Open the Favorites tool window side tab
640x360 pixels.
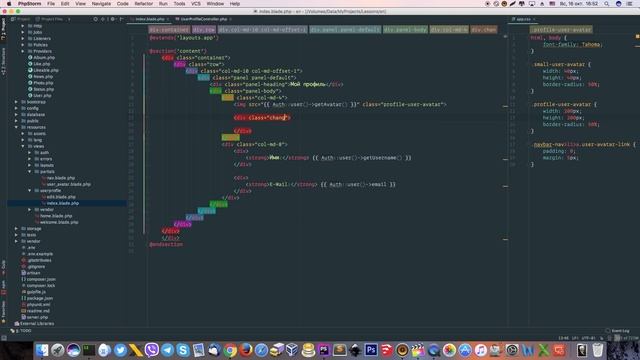(3, 312)
